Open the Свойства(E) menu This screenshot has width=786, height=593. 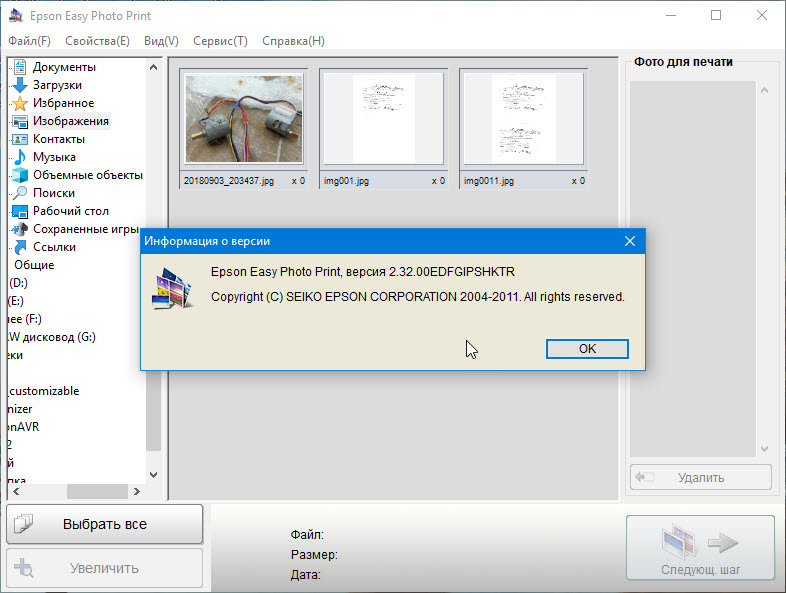click(x=97, y=41)
